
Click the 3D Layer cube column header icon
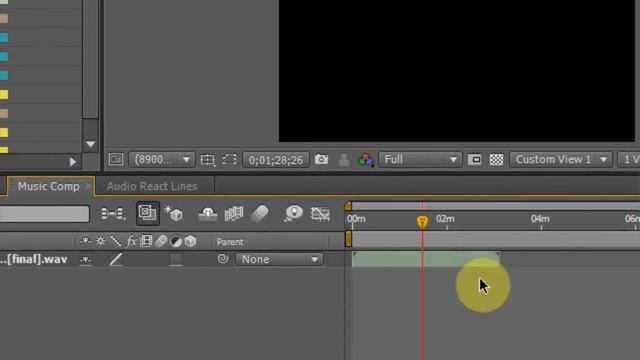tap(191, 241)
